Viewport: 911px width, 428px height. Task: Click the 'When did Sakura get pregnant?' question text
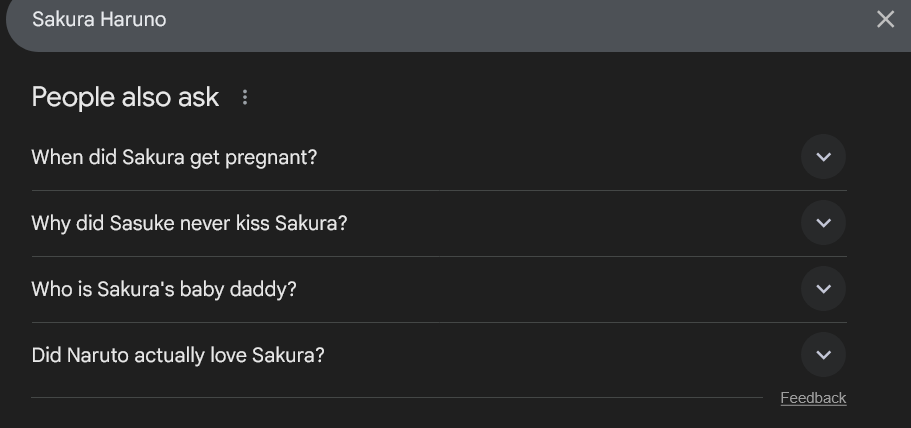click(174, 157)
